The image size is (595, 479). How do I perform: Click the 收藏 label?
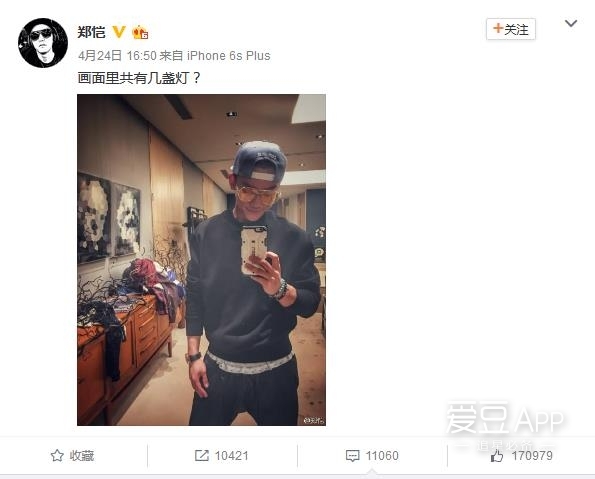82,456
